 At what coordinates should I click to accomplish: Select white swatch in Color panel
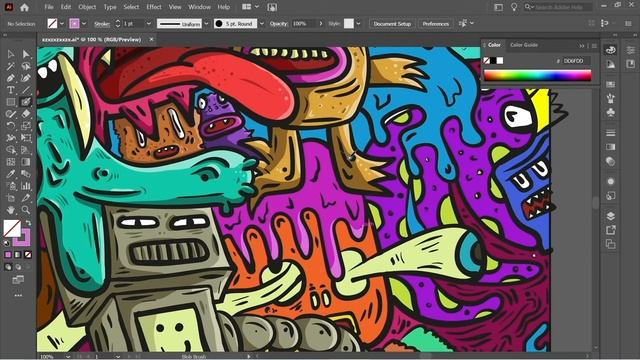500,61
